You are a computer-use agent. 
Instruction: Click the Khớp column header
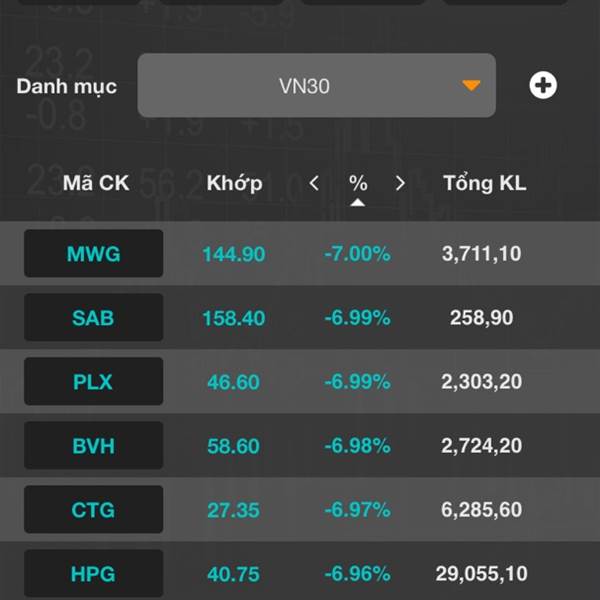(x=234, y=183)
